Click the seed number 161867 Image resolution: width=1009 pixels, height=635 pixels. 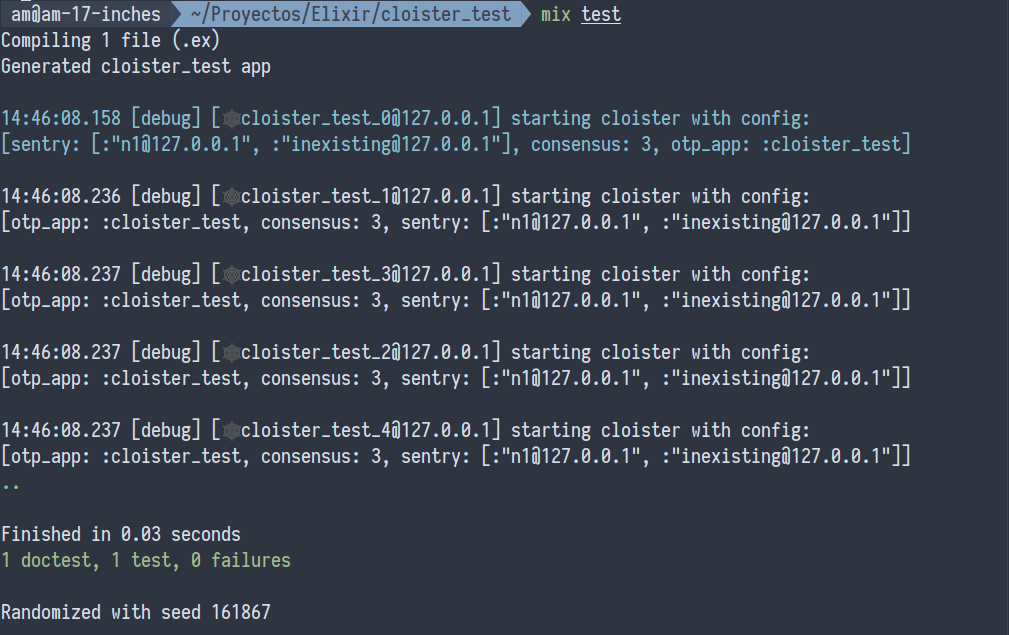tap(241, 612)
